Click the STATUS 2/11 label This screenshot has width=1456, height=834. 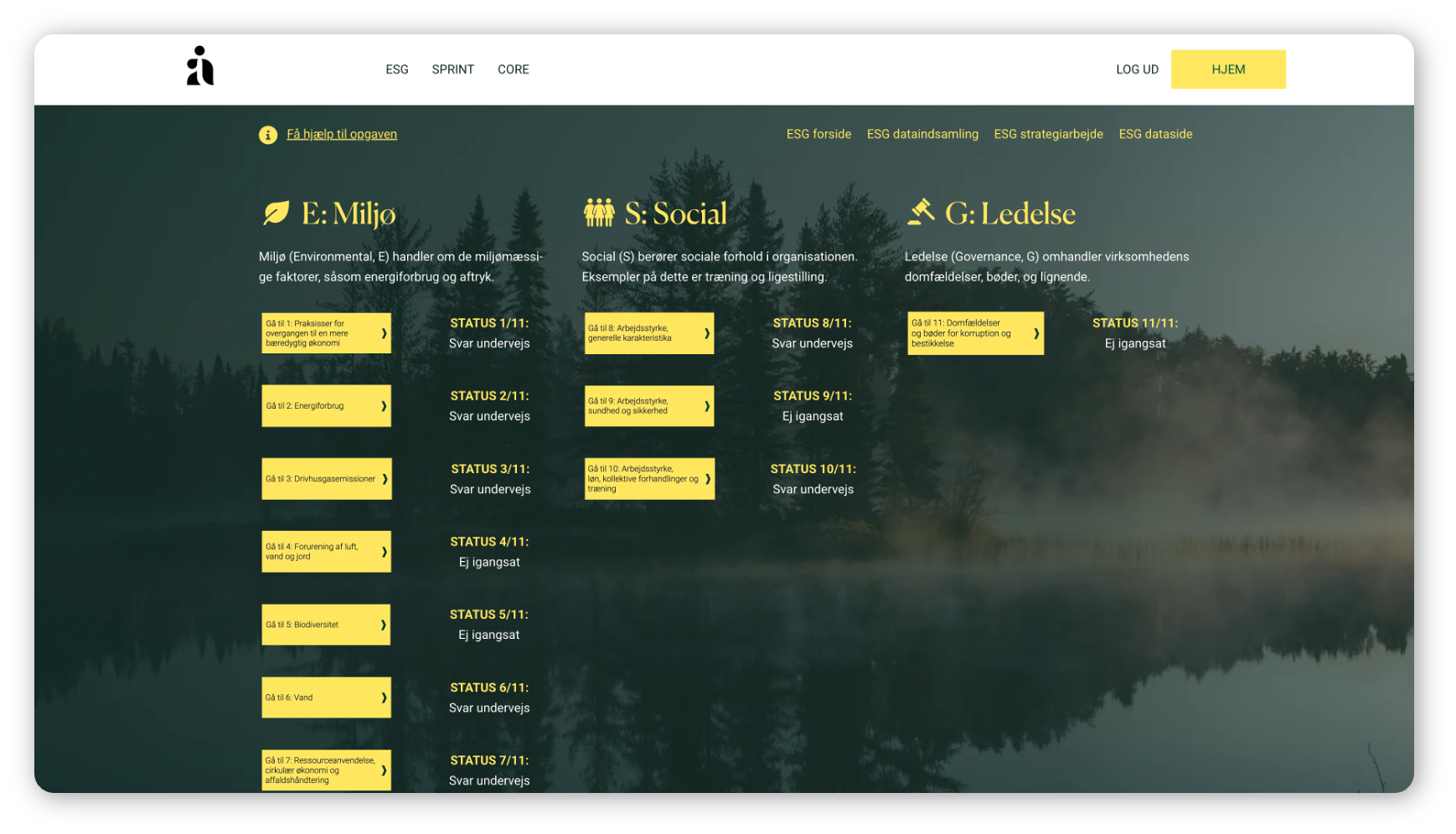pyautogui.click(x=489, y=396)
